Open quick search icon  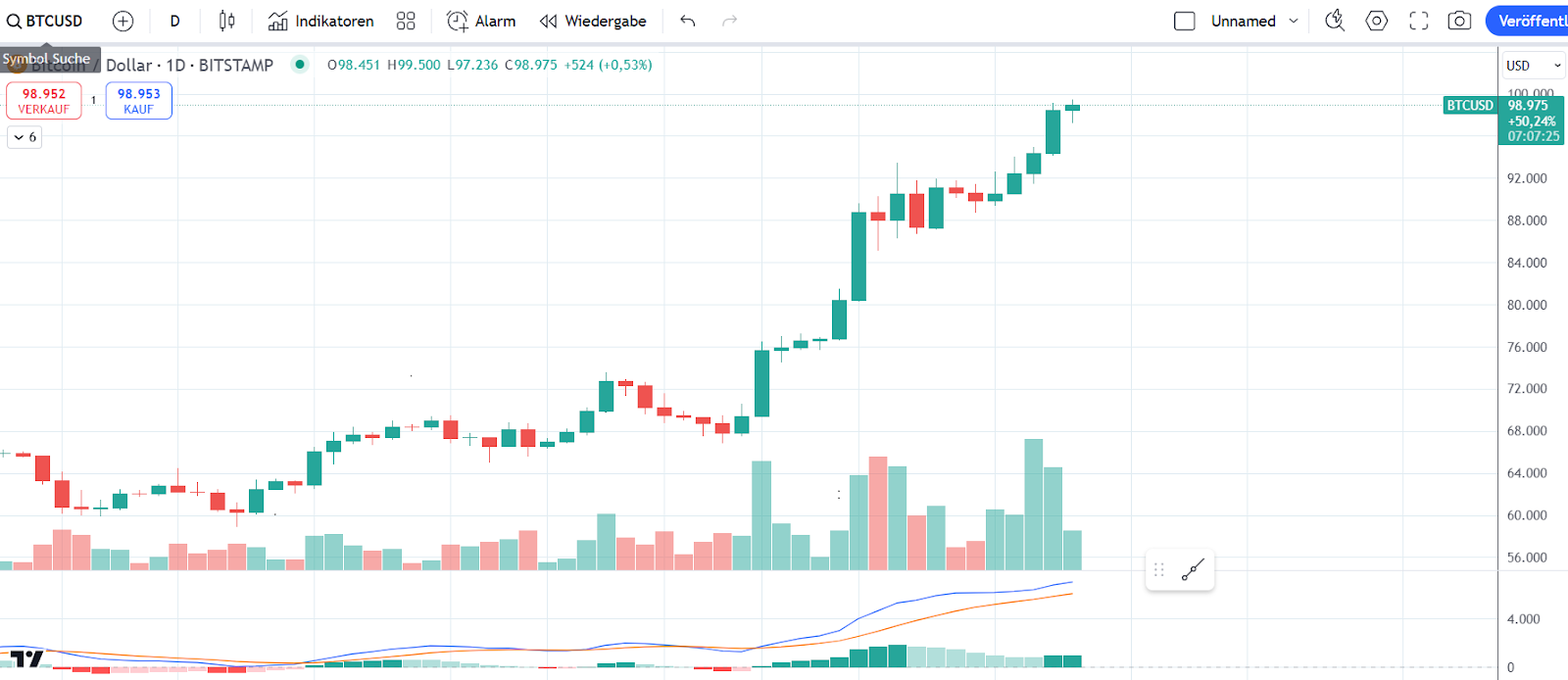pos(1335,21)
